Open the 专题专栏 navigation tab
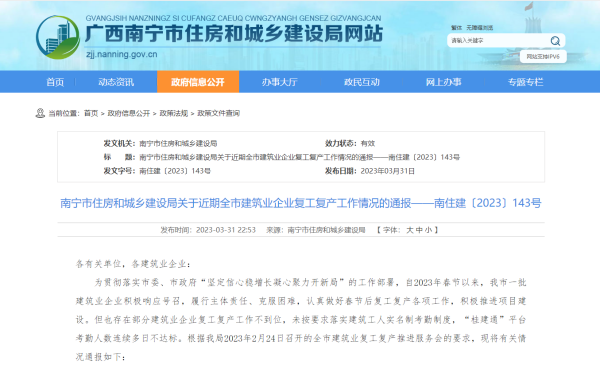Image resolution: width=600 pixels, height=365 pixels. pos(525,82)
